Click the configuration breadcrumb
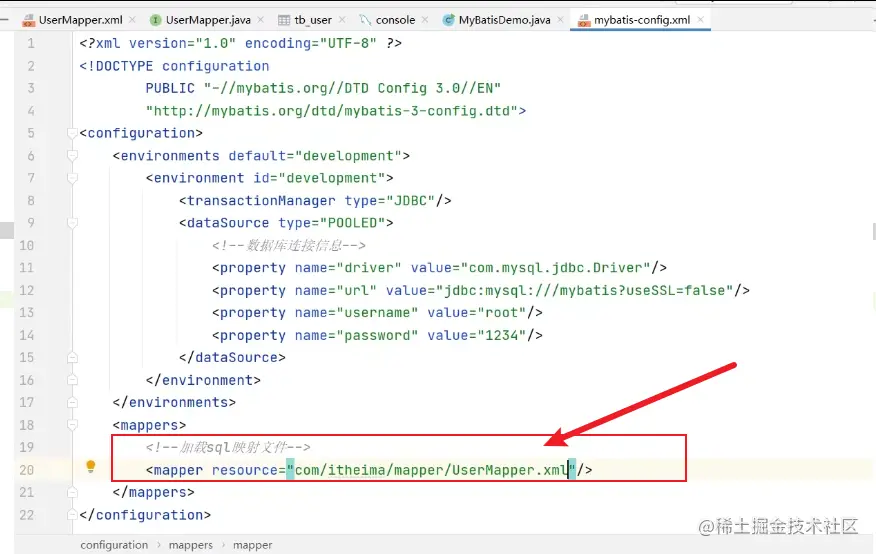Viewport: 876px width, 554px height. (x=114, y=545)
